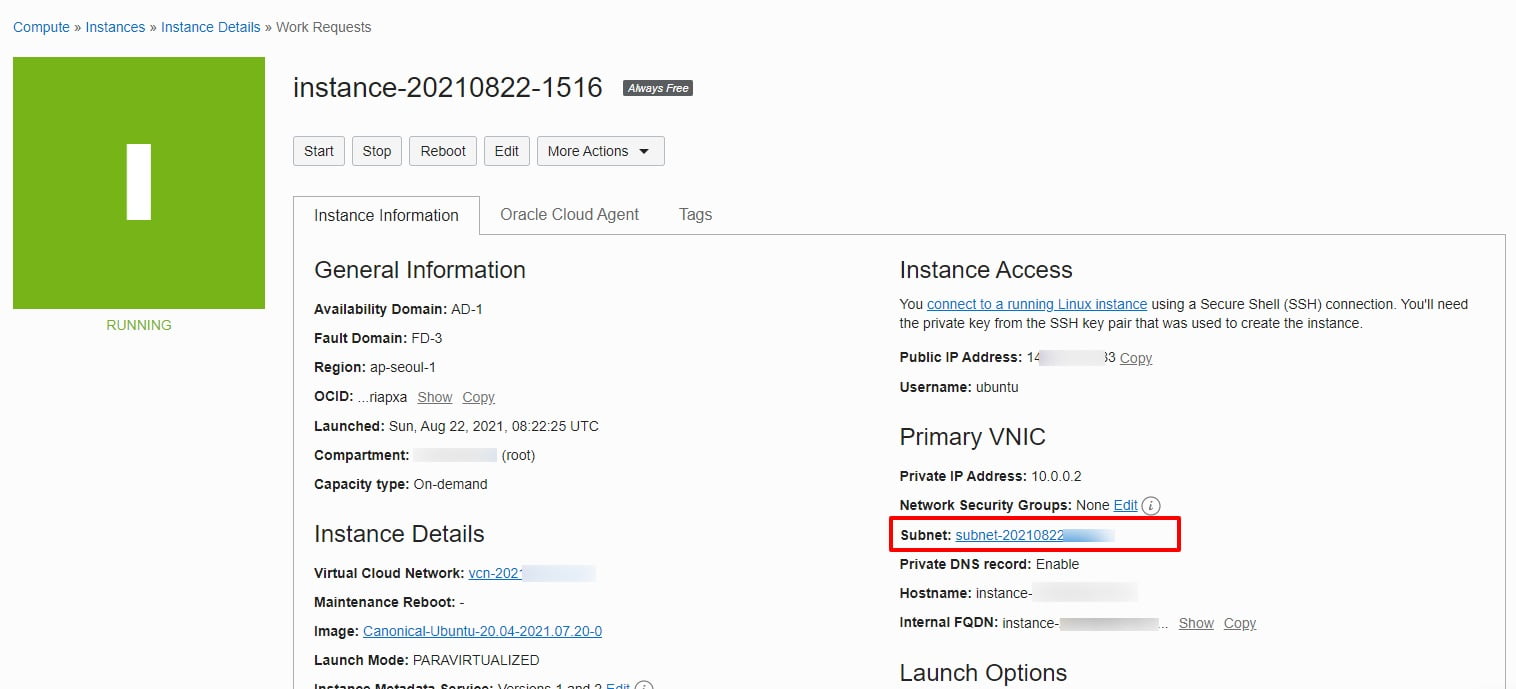
Task: Copy the instance OCID
Action: [477, 397]
